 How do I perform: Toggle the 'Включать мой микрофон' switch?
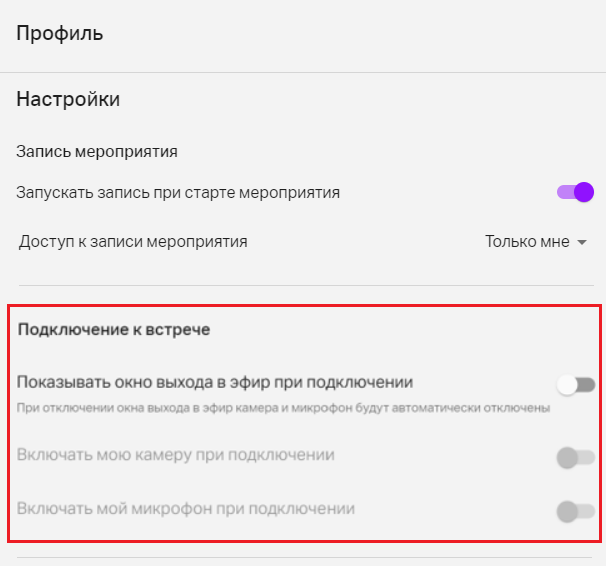[575, 512]
